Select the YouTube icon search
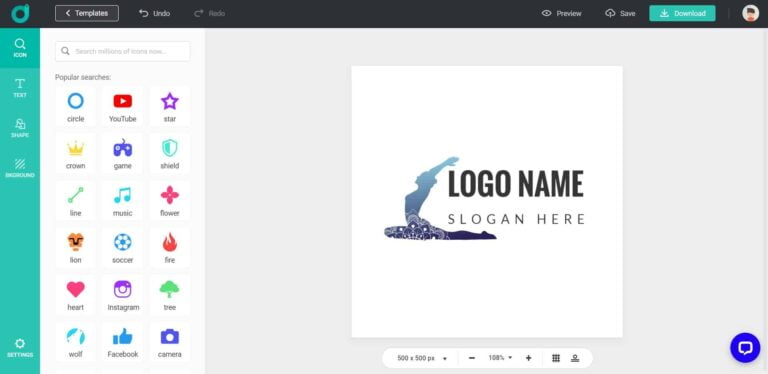768x374 pixels. click(122, 107)
